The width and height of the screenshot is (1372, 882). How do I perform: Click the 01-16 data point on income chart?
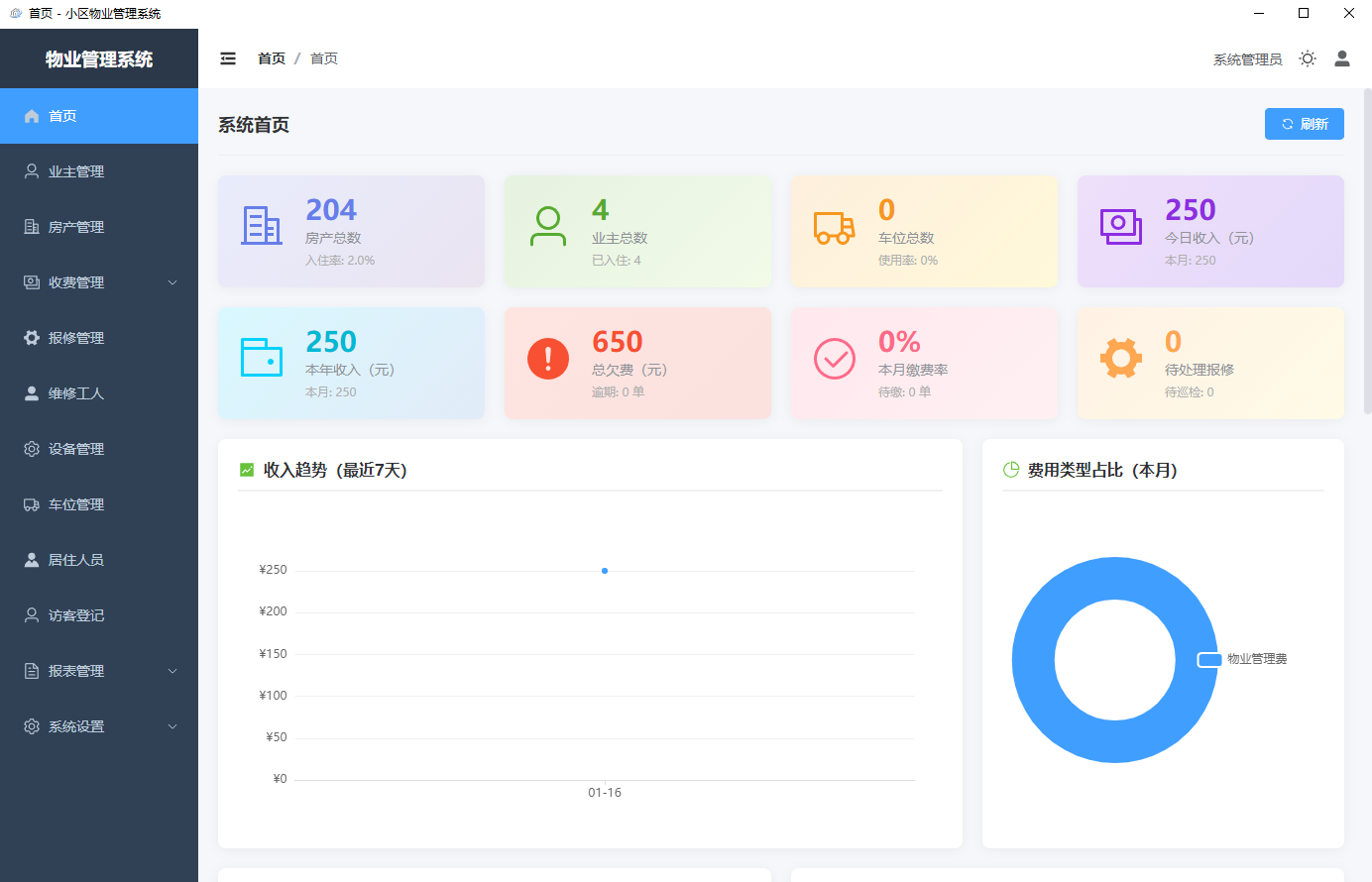(x=605, y=571)
